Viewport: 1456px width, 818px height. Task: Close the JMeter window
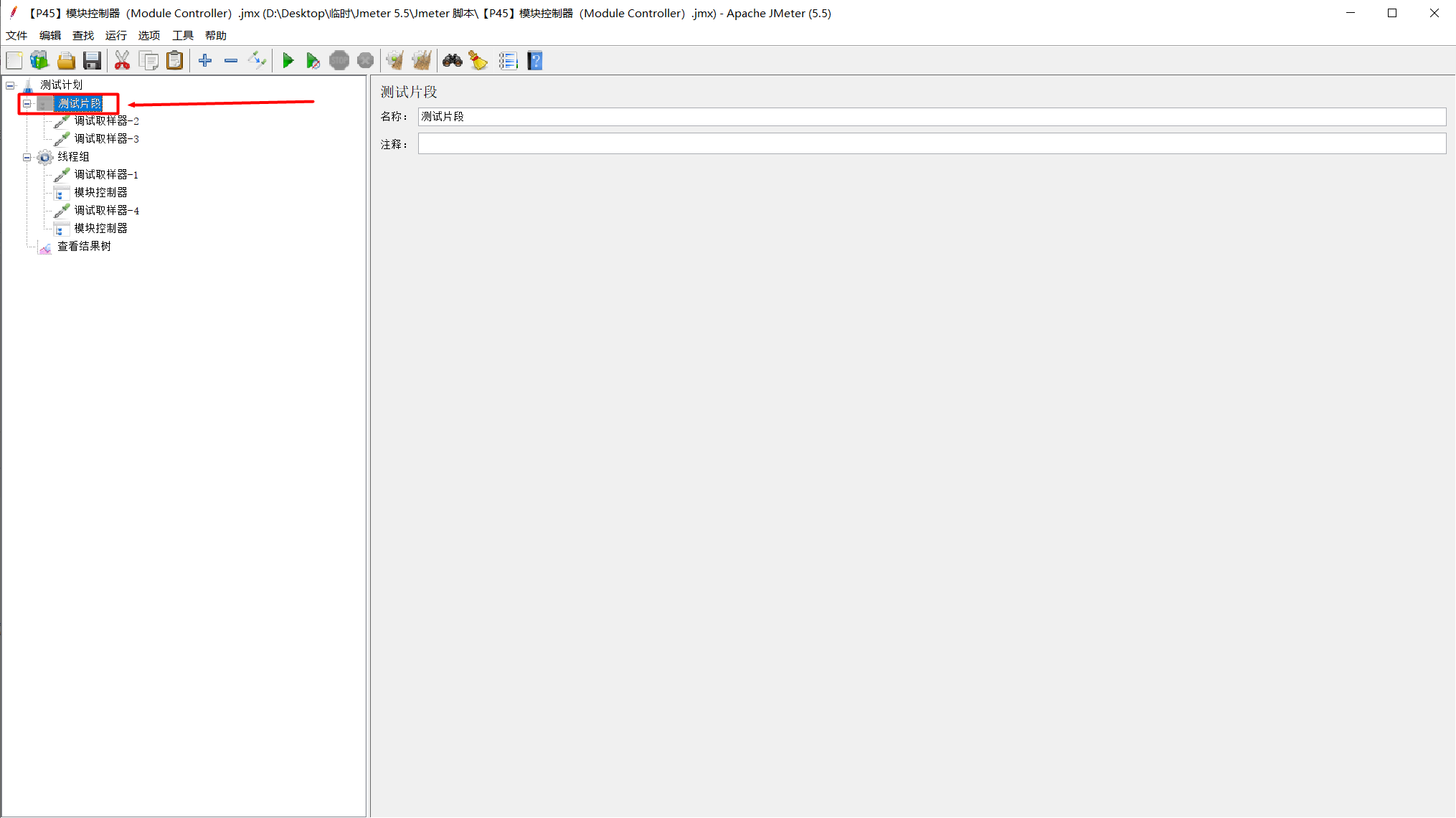coord(1434,13)
